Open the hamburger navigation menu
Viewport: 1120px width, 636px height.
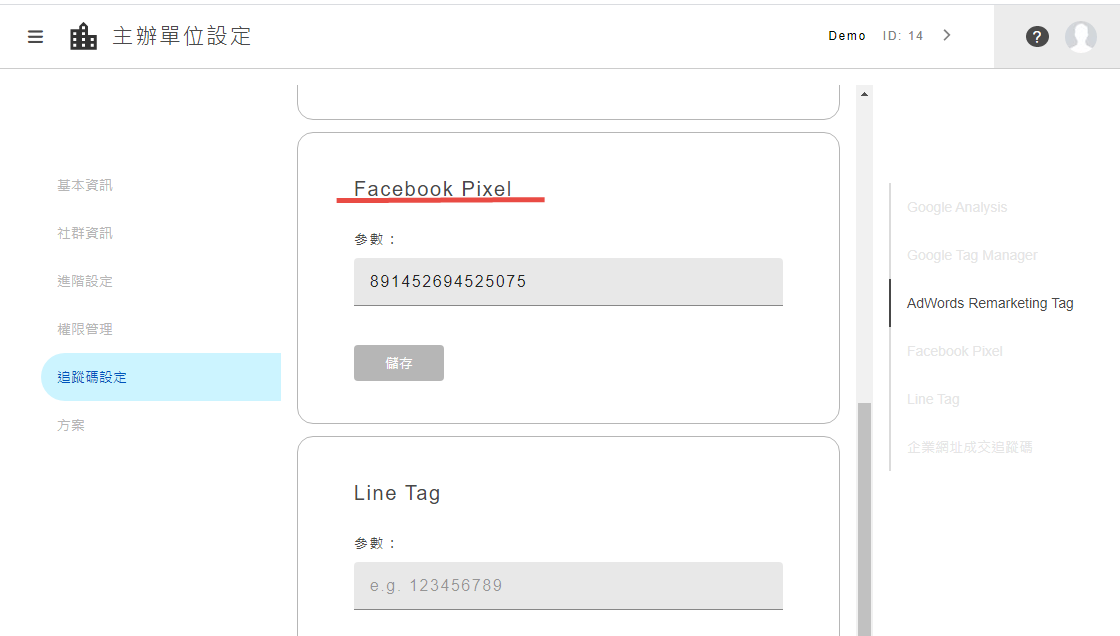(36, 37)
